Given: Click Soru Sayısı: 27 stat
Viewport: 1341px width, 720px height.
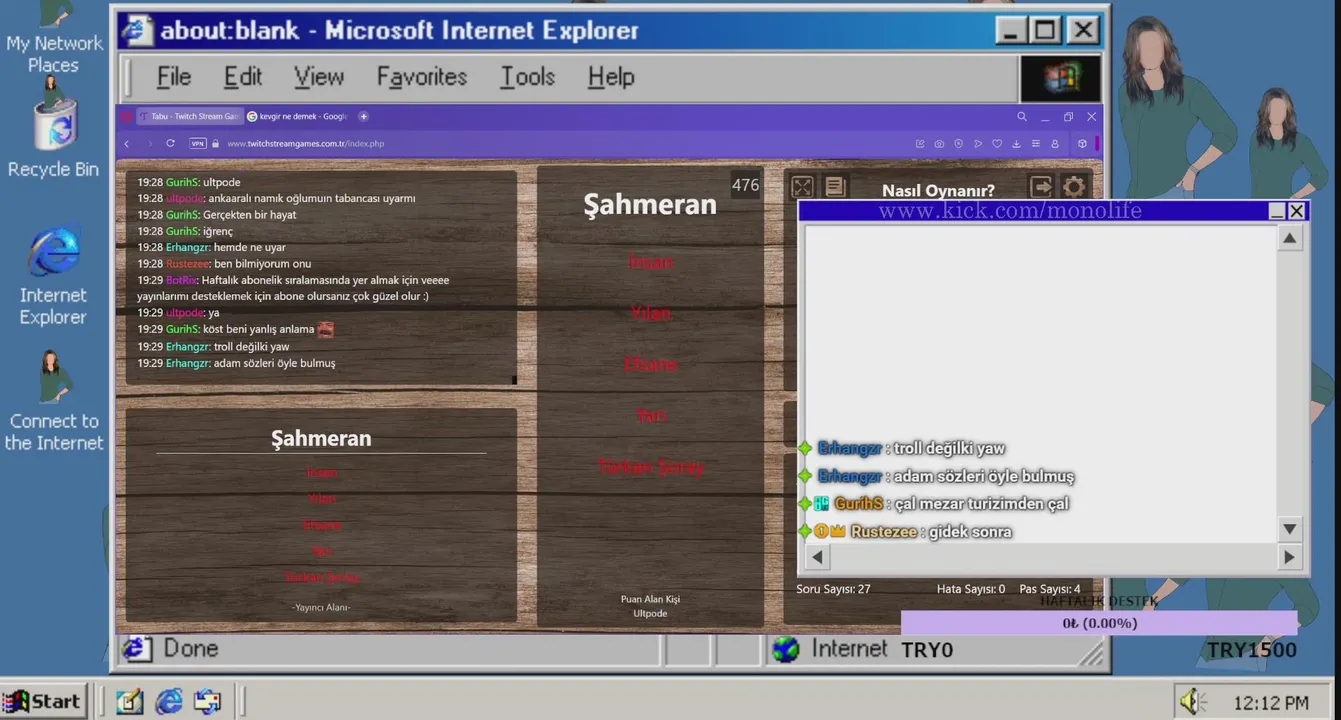Looking at the screenshot, I should 833,589.
